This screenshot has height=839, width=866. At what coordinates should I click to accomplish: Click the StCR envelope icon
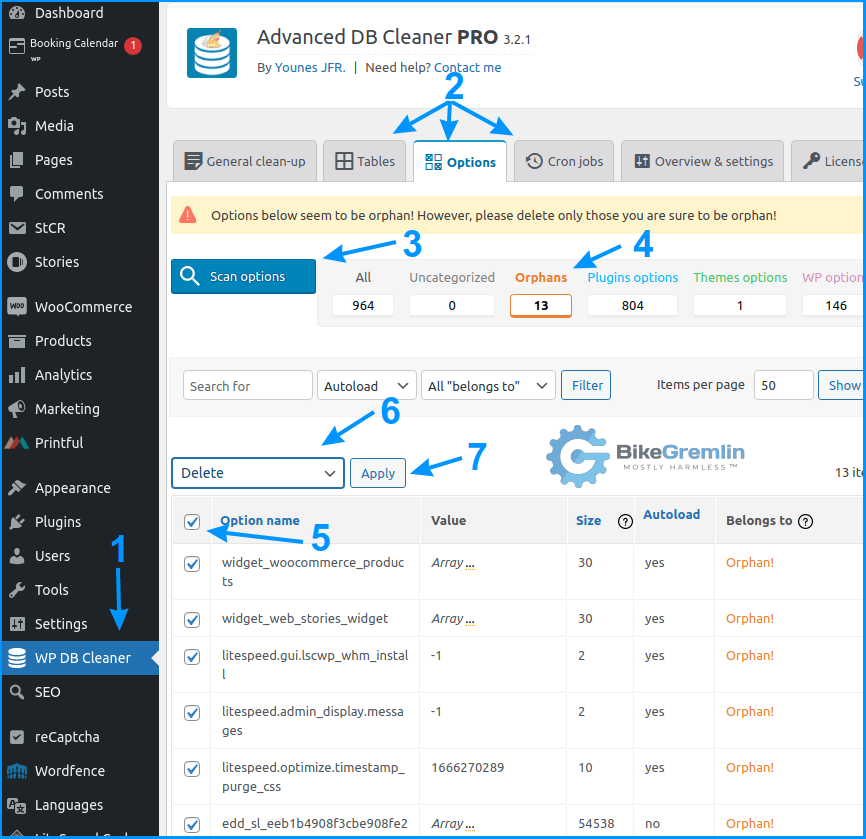coord(17,228)
